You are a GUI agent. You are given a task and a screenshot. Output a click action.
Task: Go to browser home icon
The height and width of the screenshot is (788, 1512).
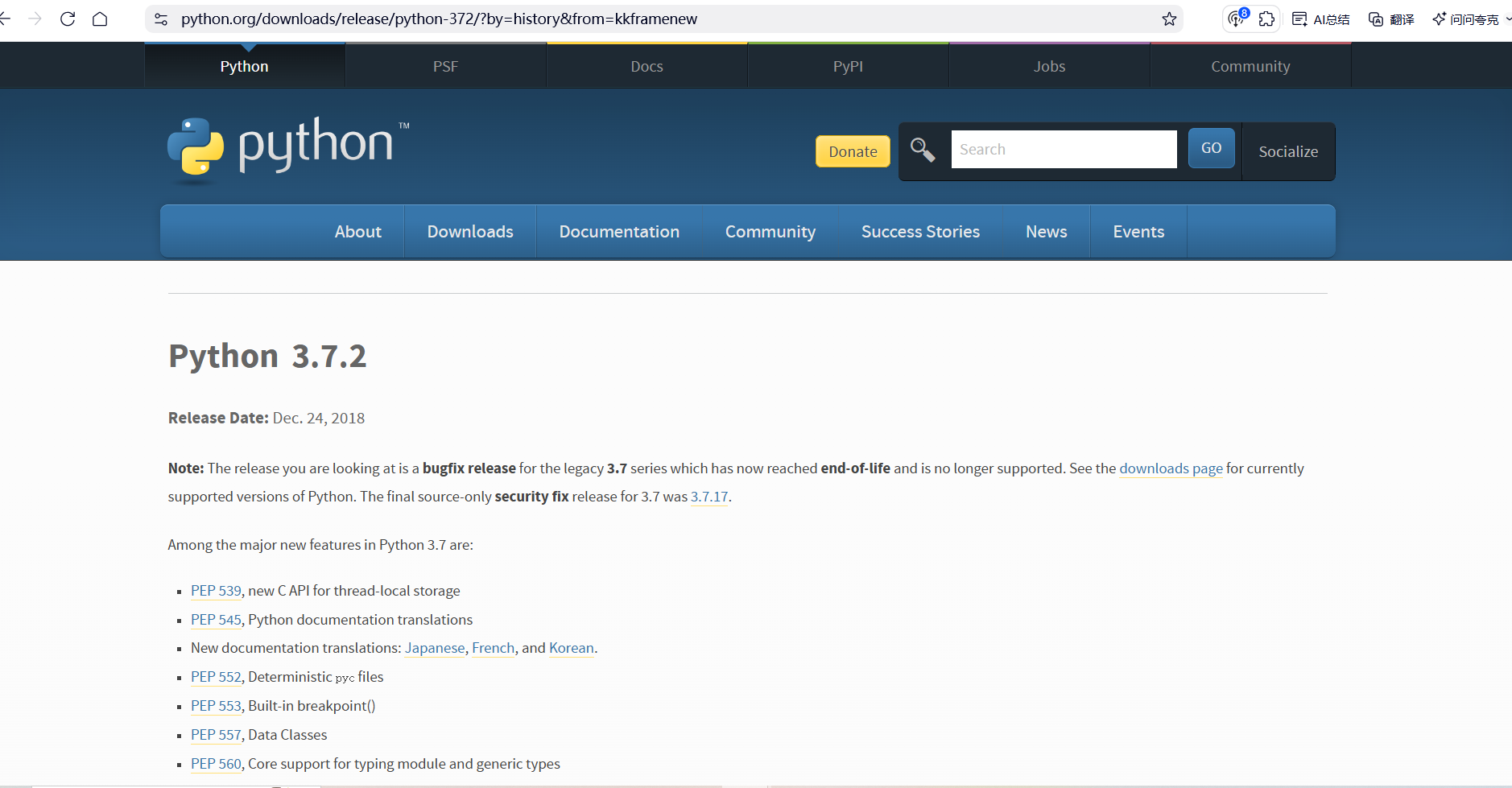[100, 19]
